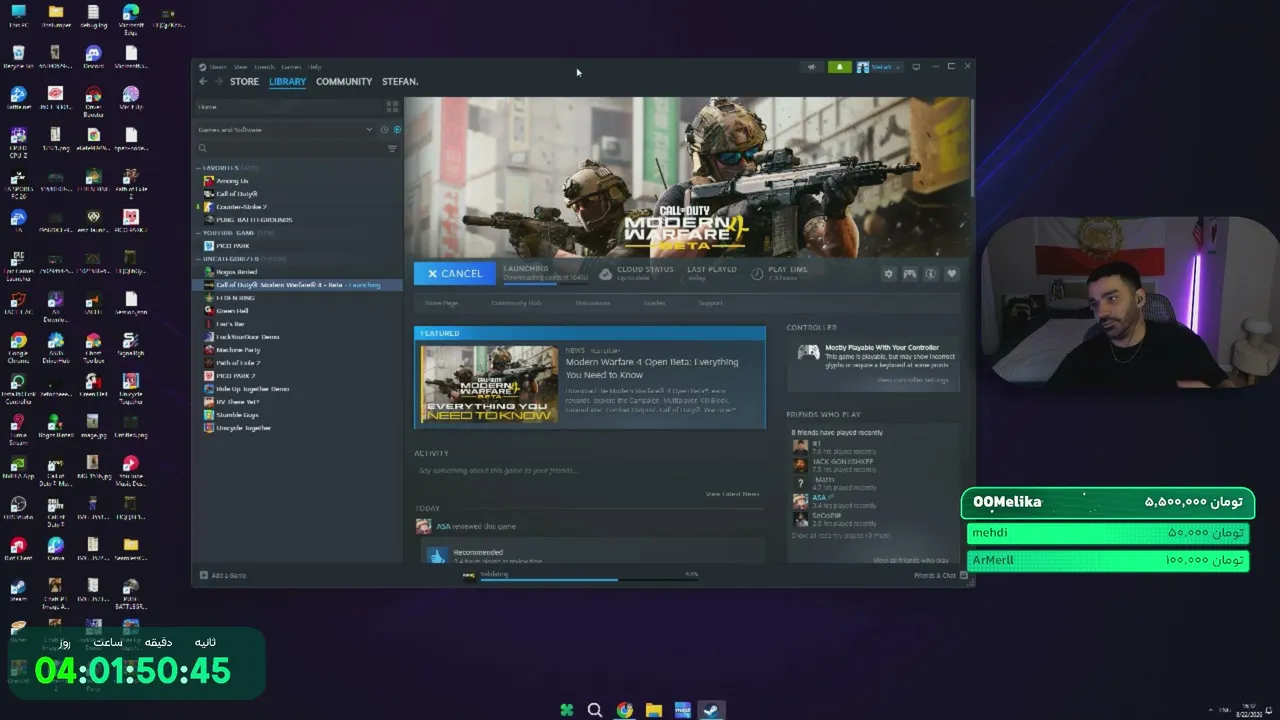Open the Green Hell game icon
Viewport: 1280px width, 720px height.
click(x=209, y=311)
